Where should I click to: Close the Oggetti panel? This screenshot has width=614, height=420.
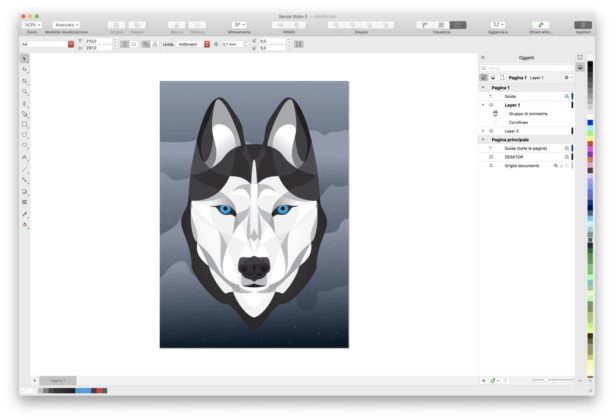[483, 57]
